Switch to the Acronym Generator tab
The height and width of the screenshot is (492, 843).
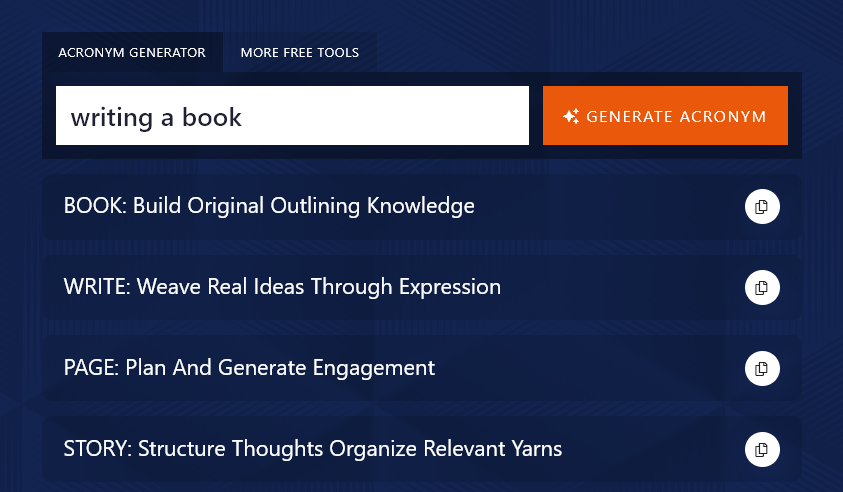[x=132, y=53]
